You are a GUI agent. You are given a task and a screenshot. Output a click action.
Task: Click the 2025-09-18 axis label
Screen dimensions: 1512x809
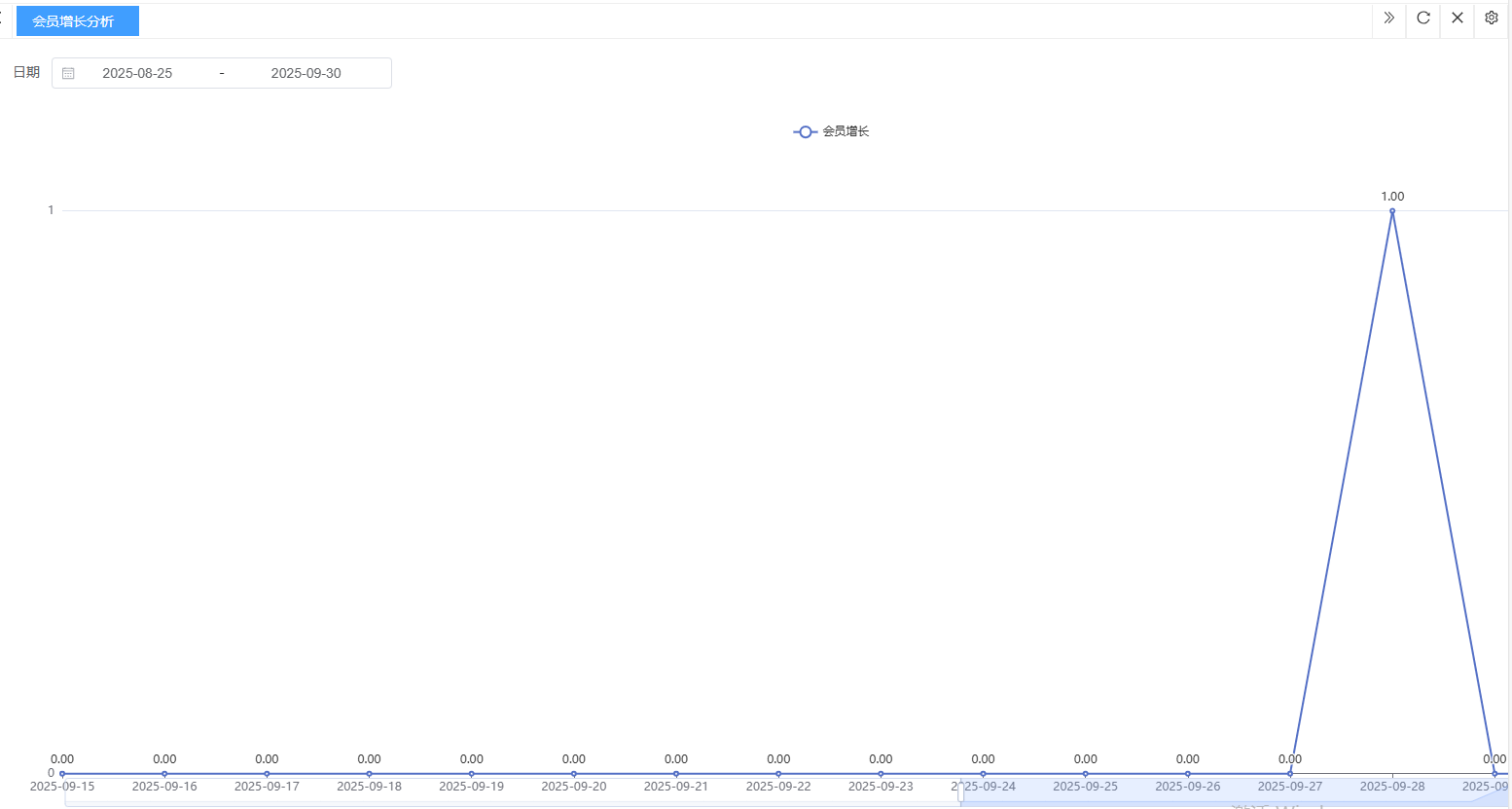pos(369,787)
